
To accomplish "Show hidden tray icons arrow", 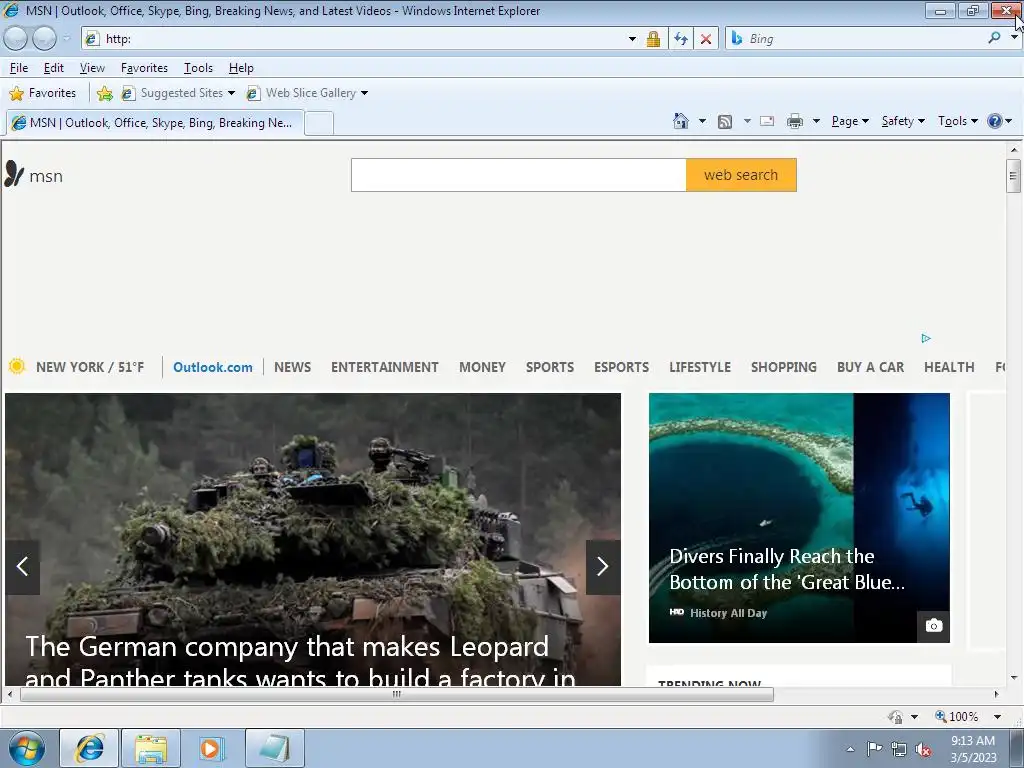I will pos(850,749).
